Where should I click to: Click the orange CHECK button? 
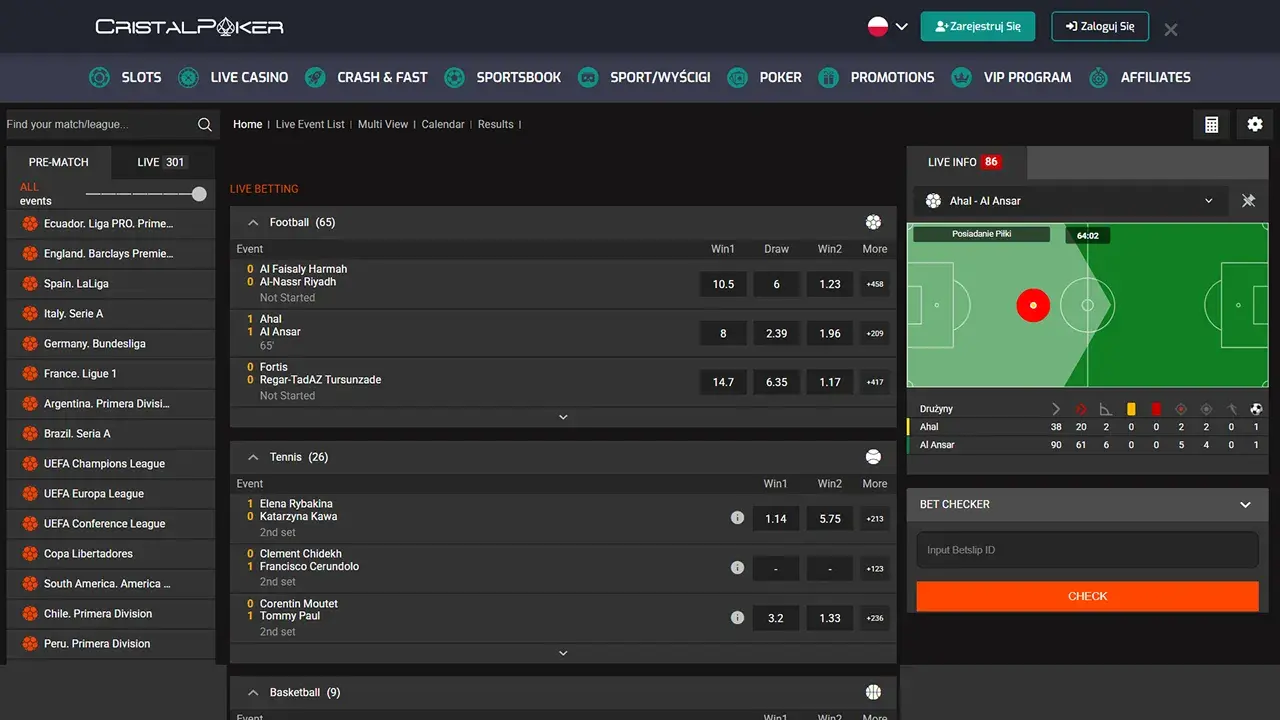[1087, 596]
